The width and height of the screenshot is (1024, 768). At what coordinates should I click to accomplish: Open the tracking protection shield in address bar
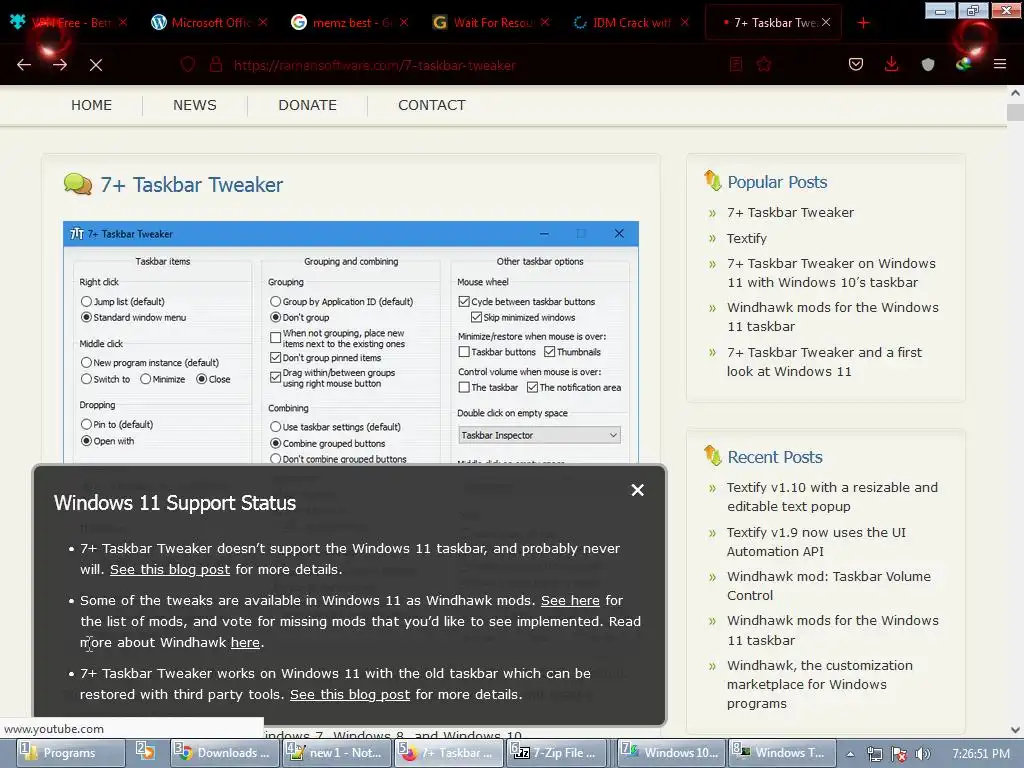[x=188, y=65]
